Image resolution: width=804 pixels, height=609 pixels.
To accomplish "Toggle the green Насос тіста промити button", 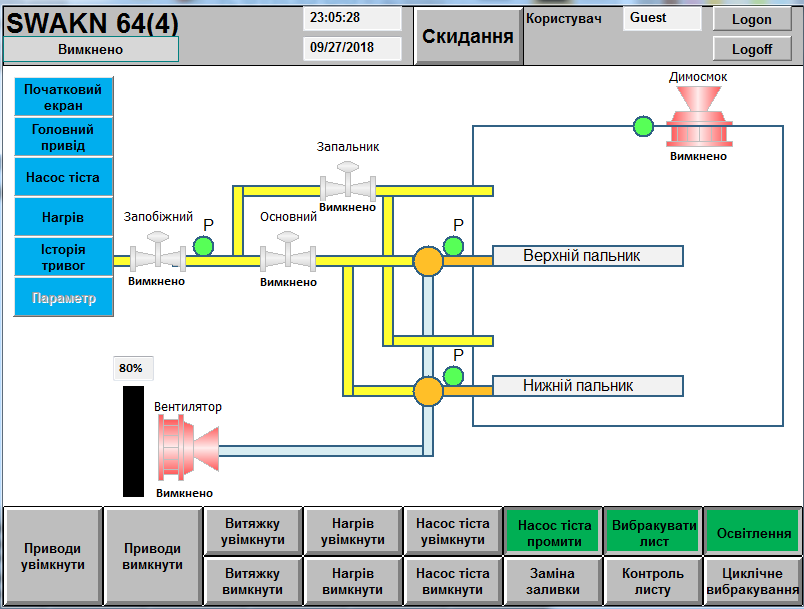I will tap(553, 532).
